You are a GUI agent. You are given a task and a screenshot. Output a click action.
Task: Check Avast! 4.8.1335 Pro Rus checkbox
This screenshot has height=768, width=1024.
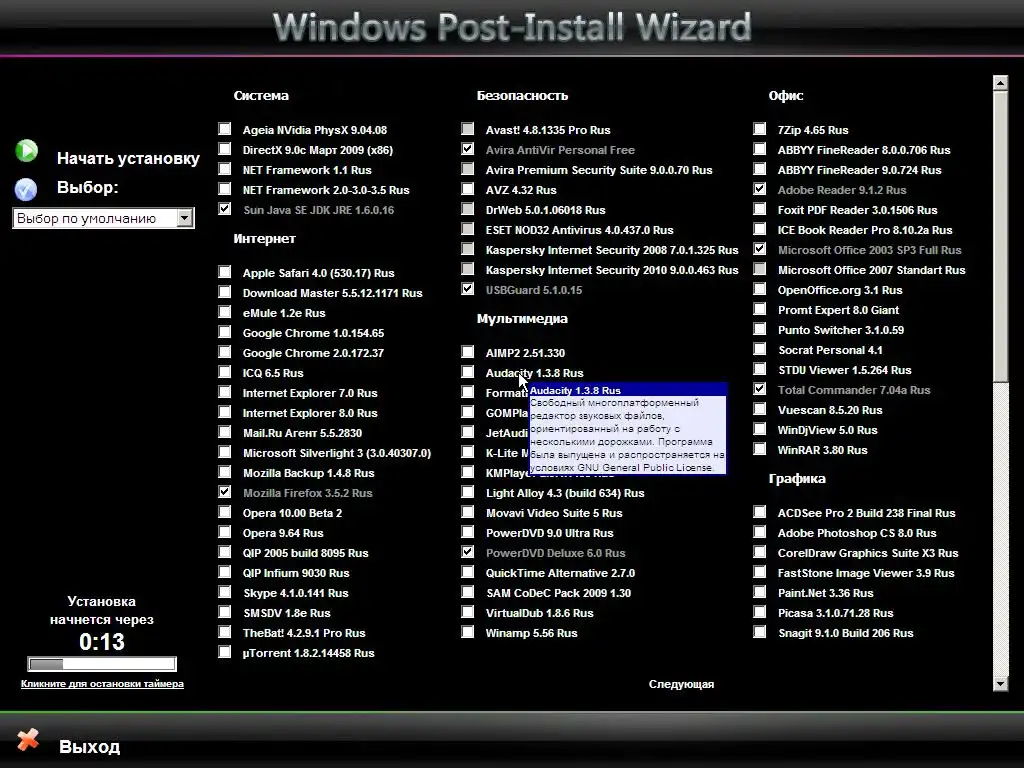(468, 129)
